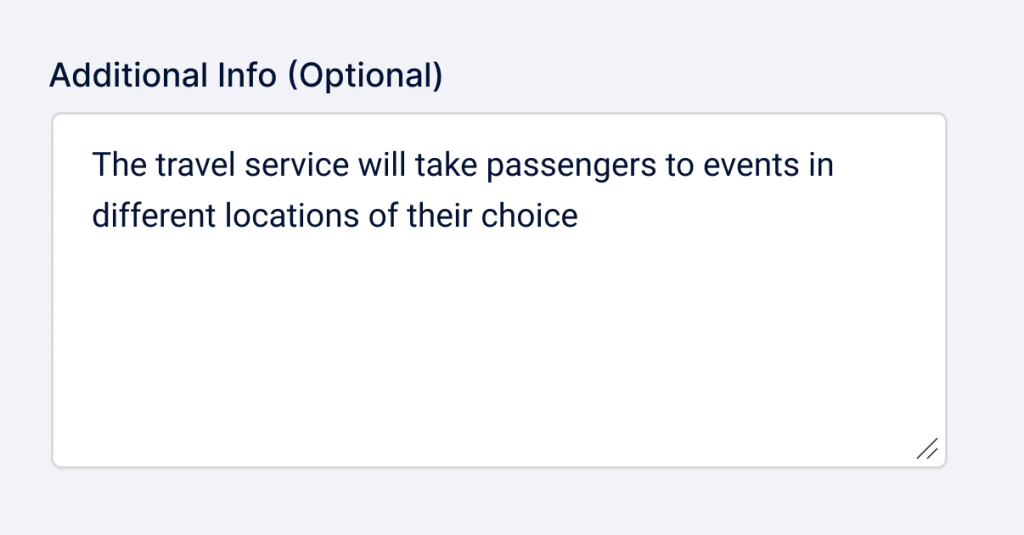Image resolution: width=1024 pixels, height=535 pixels.
Task: Place cursor at end of "choice"
Action: pos(579,216)
